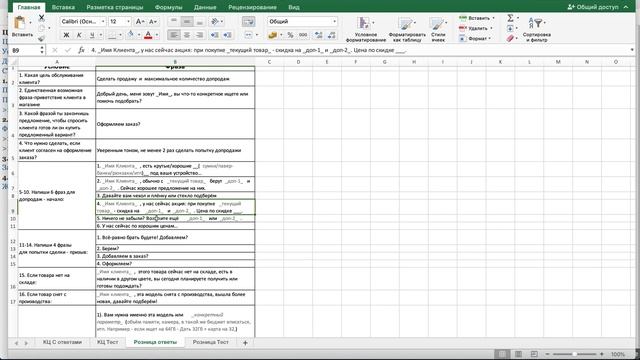Toggle middle vertical alignment

click(x=187, y=21)
